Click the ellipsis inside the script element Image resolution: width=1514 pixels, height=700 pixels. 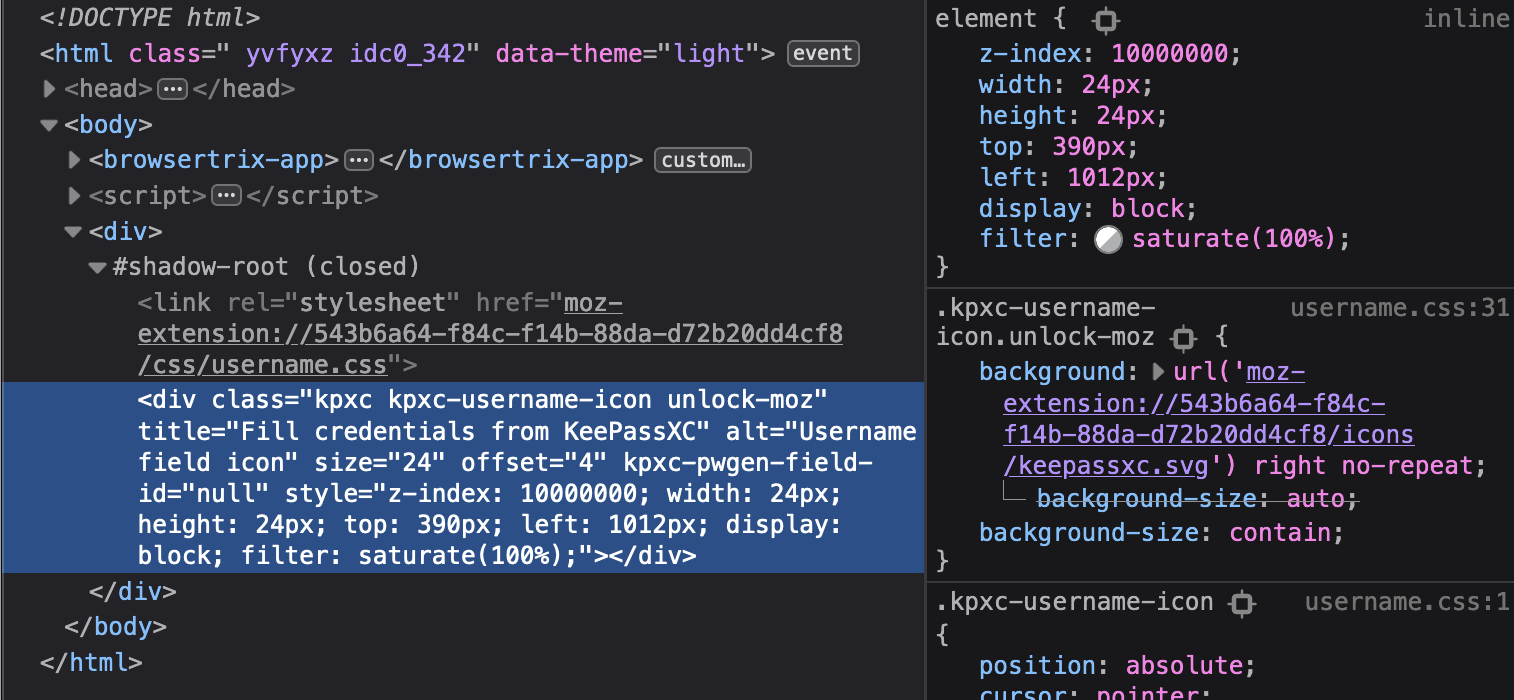pyautogui.click(x=227, y=195)
